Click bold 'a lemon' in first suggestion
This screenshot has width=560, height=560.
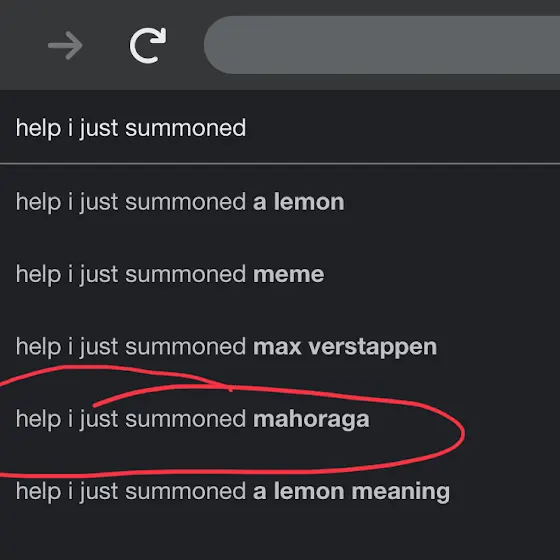point(299,202)
